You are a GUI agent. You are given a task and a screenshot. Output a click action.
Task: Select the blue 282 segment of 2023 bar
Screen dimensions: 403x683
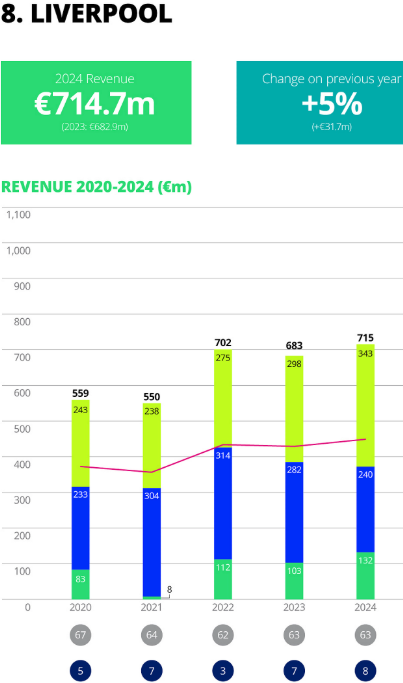[294, 512]
